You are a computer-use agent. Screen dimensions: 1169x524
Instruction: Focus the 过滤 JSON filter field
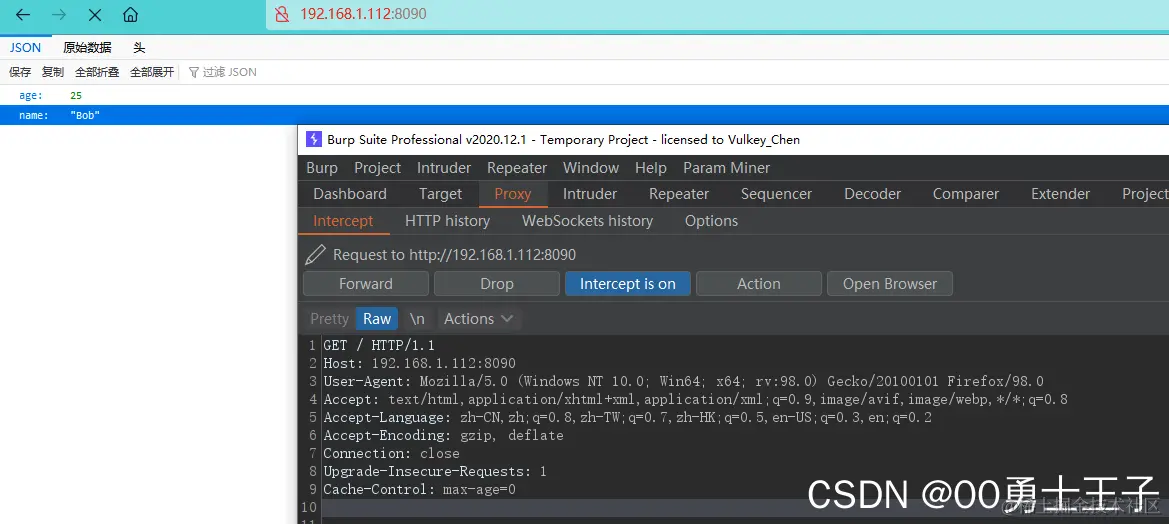[x=230, y=72]
